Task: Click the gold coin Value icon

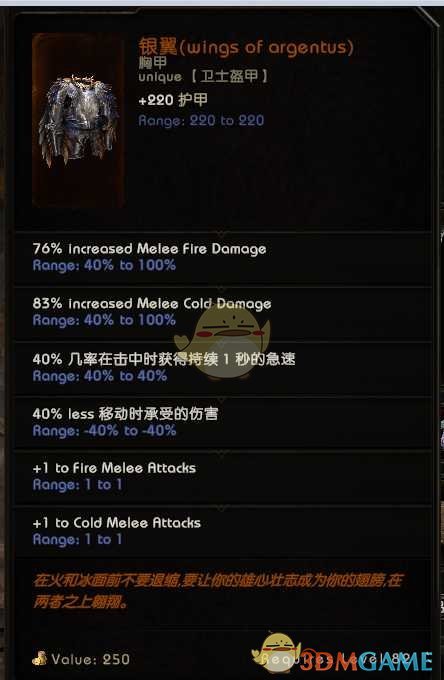Action: pyautogui.click(x=39, y=658)
